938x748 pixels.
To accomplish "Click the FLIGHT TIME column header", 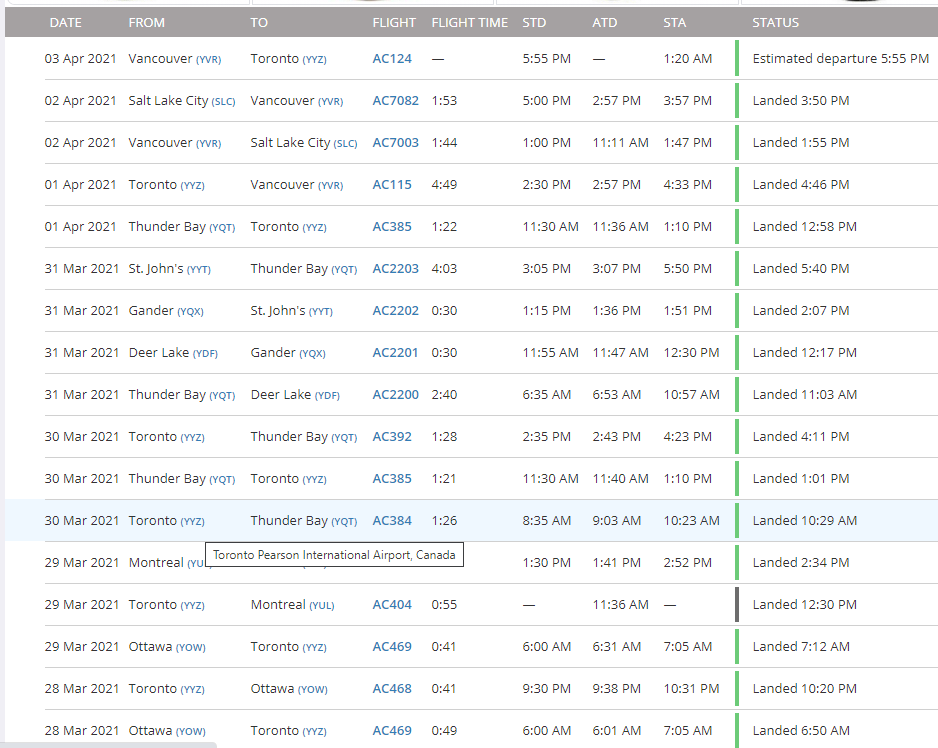I will click(x=469, y=22).
